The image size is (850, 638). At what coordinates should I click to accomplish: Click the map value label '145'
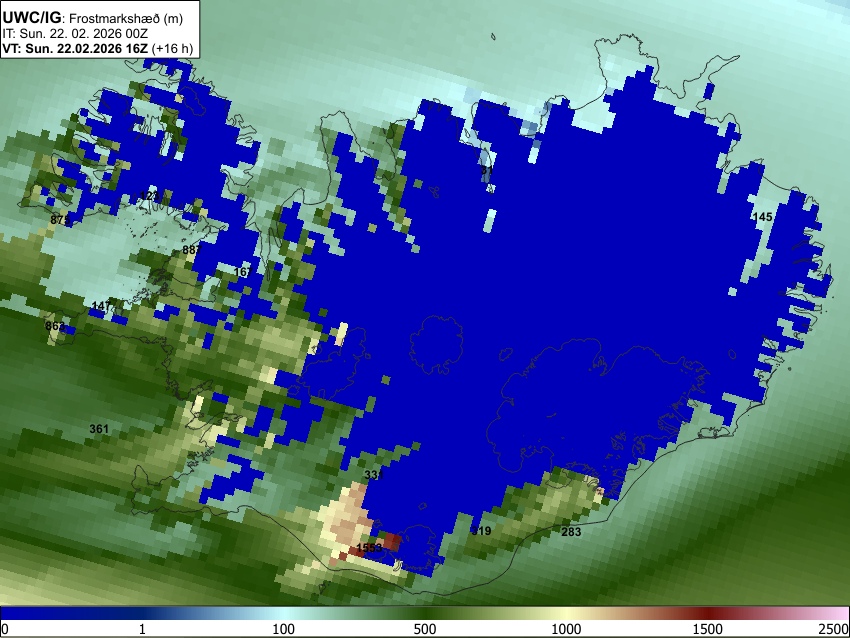click(x=762, y=217)
